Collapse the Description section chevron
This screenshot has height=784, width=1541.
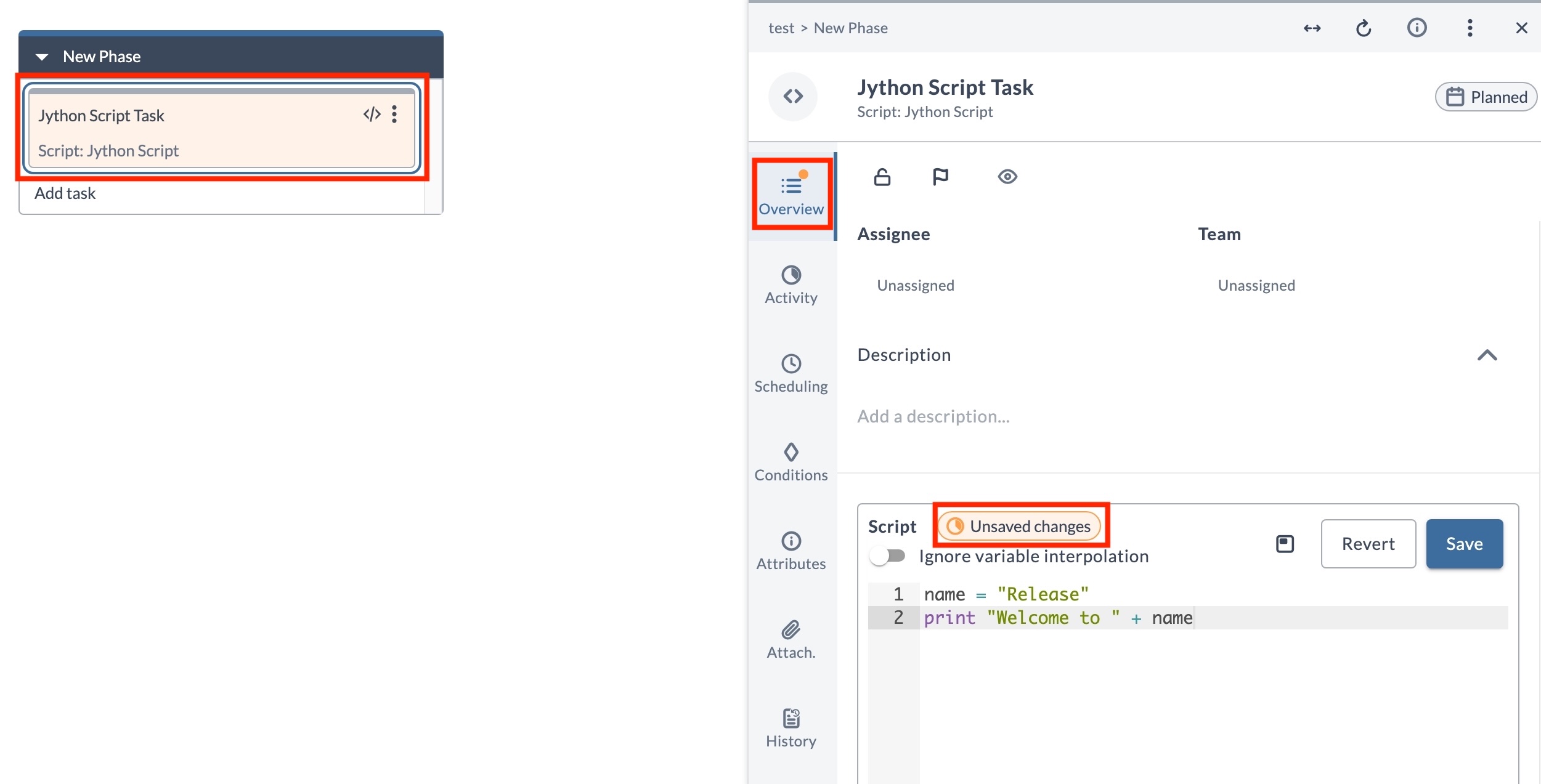1487,355
